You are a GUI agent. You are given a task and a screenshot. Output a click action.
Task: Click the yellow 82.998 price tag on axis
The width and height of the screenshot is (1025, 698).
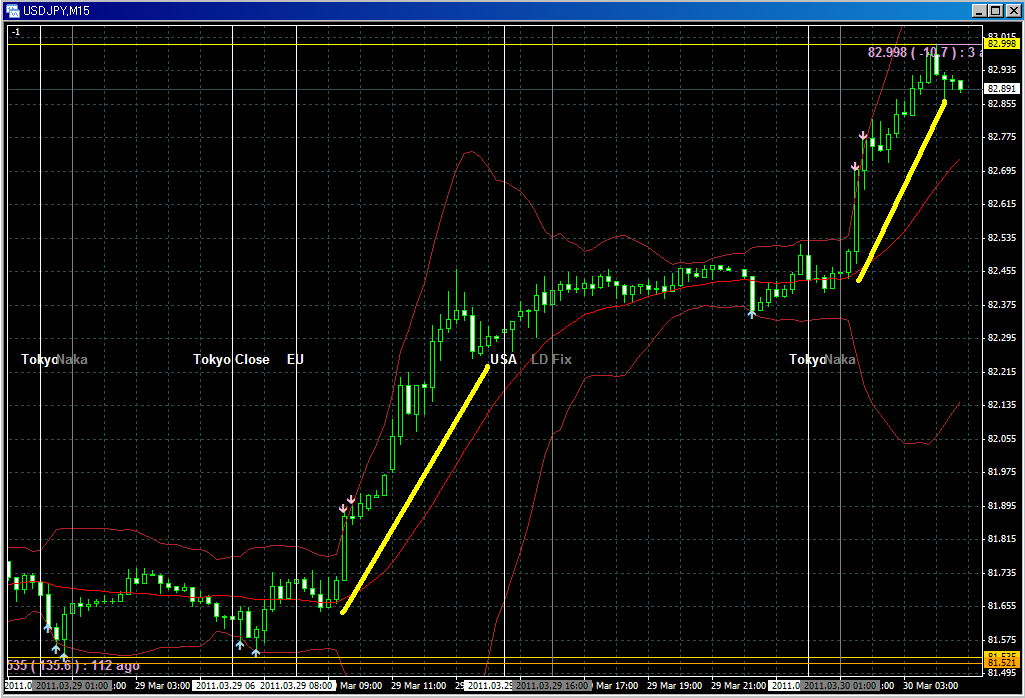pos(999,44)
